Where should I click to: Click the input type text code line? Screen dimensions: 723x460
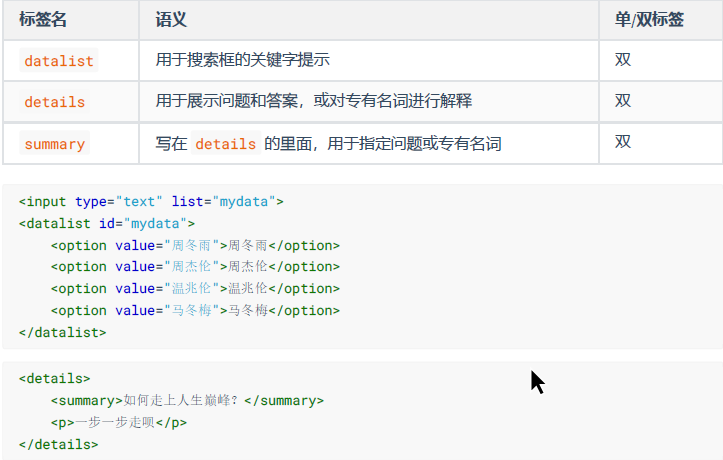[151, 201]
